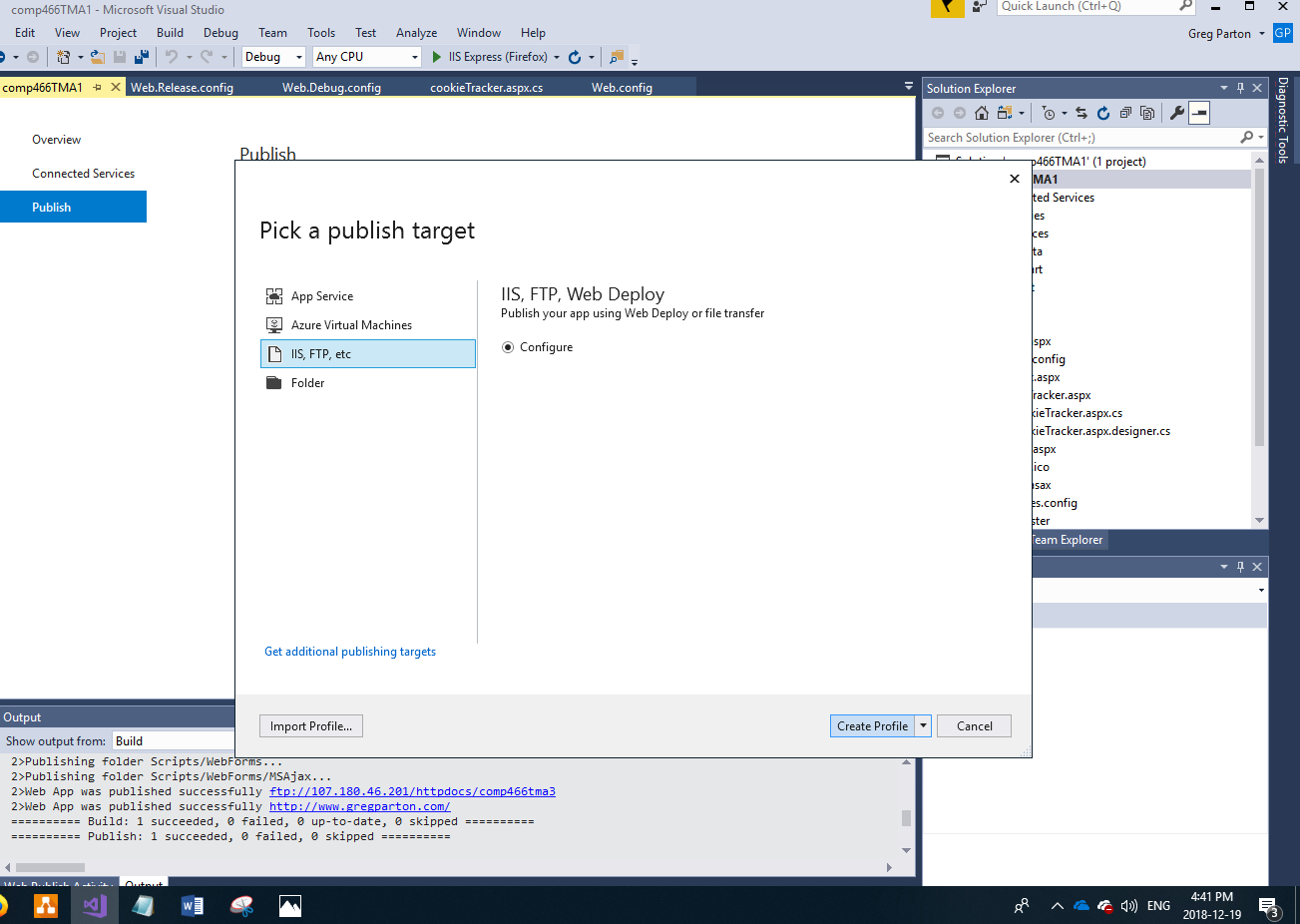The image size is (1300, 924).
Task: Open the Greg Parton account dropdown
Action: 1261,33
